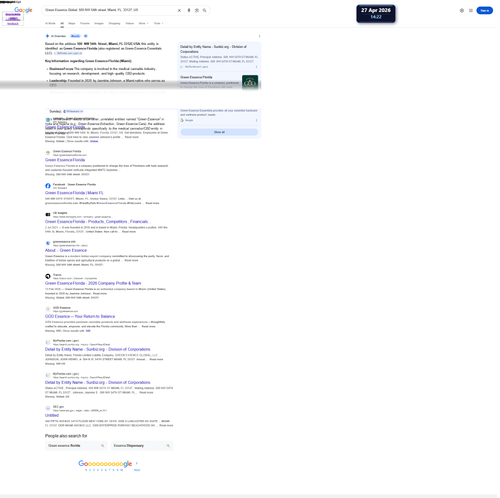Open Green Essence Florida website result
This screenshot has height=498, width=500.
65,160
